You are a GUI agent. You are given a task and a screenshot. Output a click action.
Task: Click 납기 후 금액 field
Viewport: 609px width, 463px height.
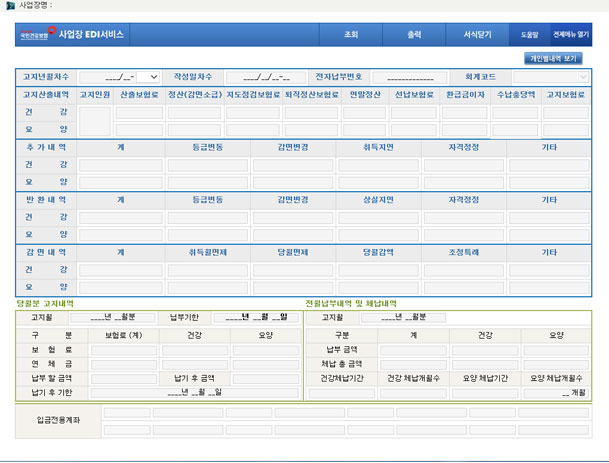266,379
